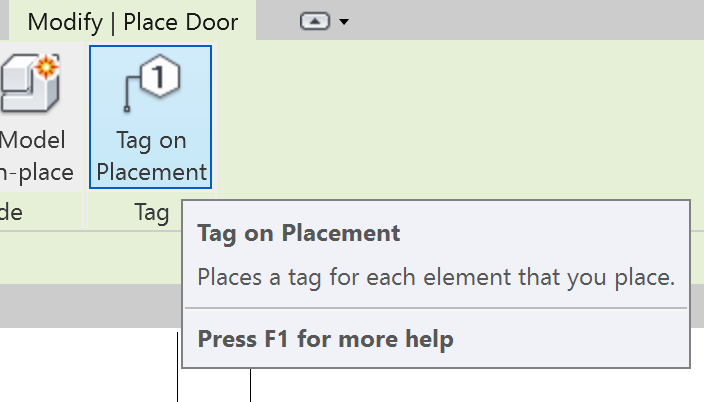Open the ribbon display options dropdown arrow
The image size is (704, 402).
(x=344, y=22)
